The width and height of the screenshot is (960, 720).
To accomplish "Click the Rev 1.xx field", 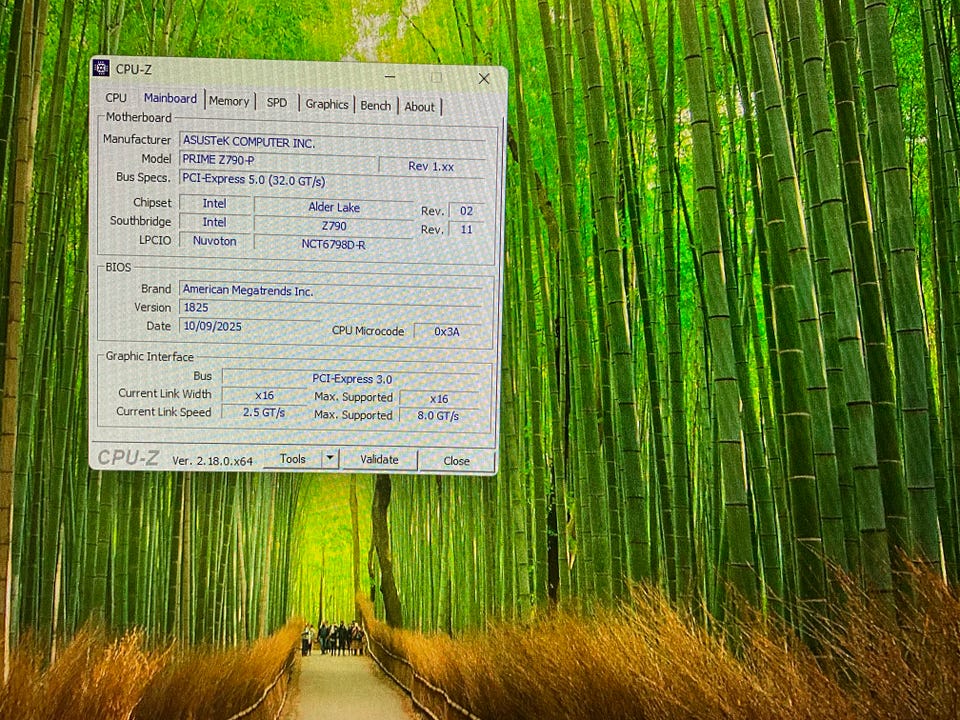I will (x=432, y=167).
